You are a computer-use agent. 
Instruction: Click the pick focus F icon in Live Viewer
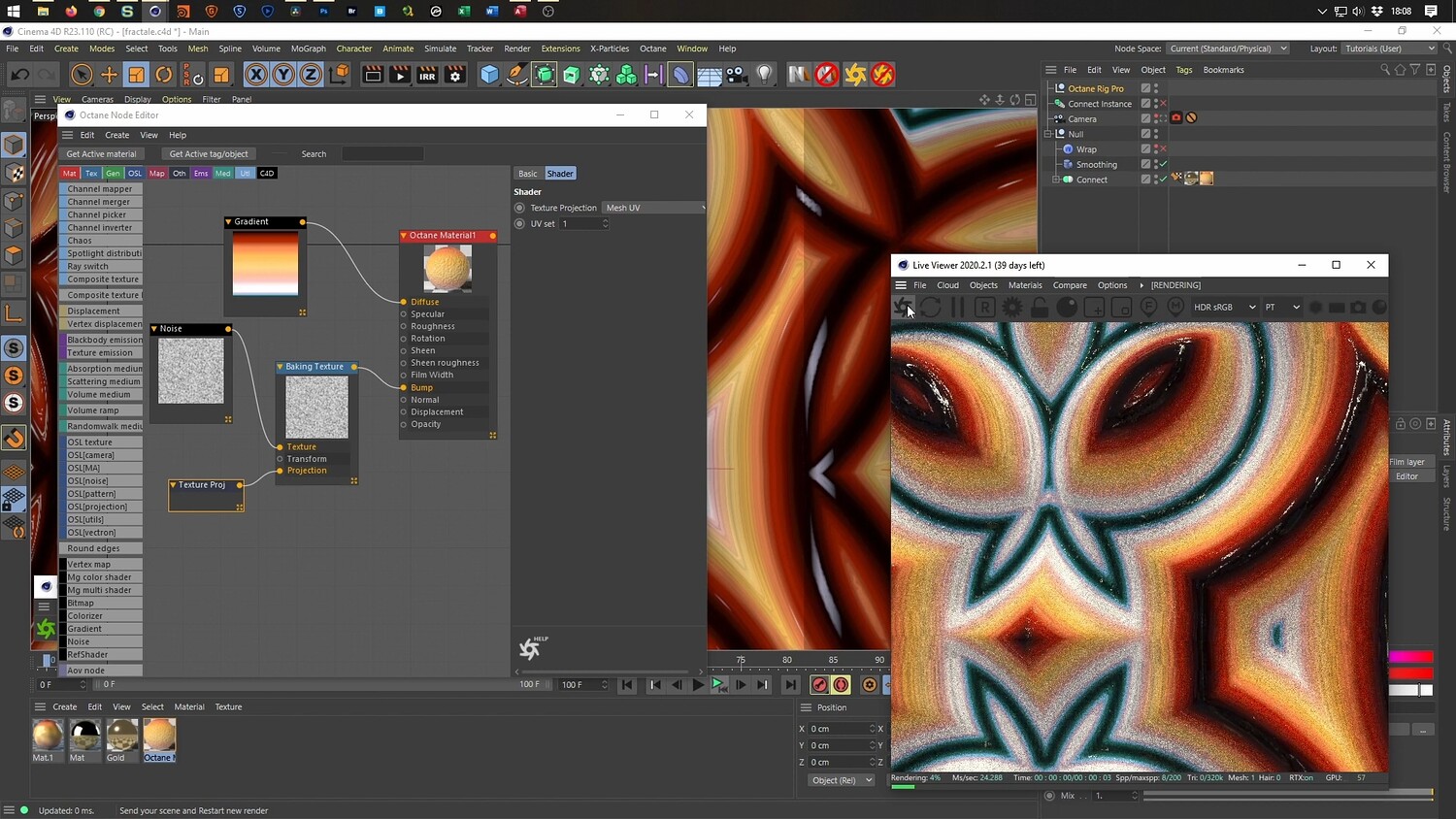coord(1148,307)
